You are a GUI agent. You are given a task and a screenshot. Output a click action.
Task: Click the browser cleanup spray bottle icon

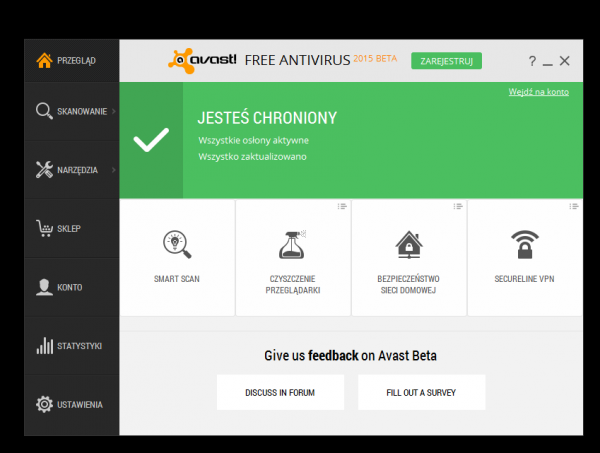coord(292,245)
